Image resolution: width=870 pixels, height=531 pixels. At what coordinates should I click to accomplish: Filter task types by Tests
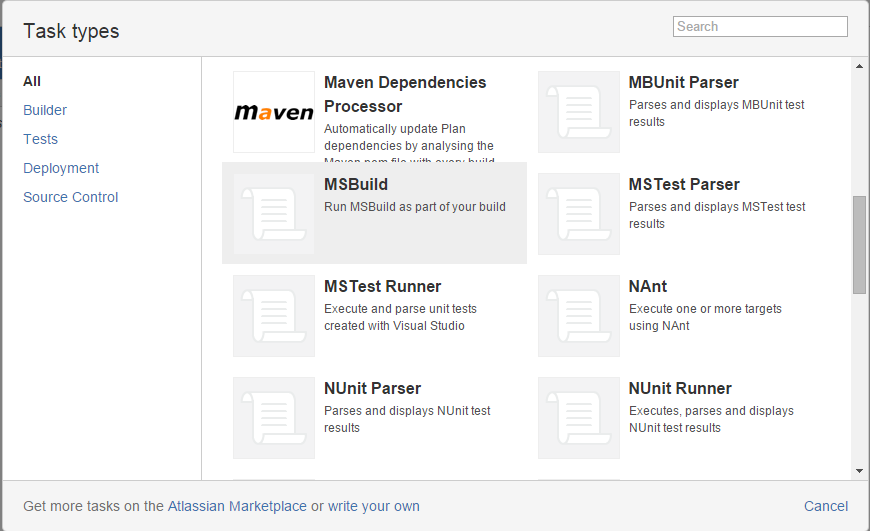tap(41, 139)
